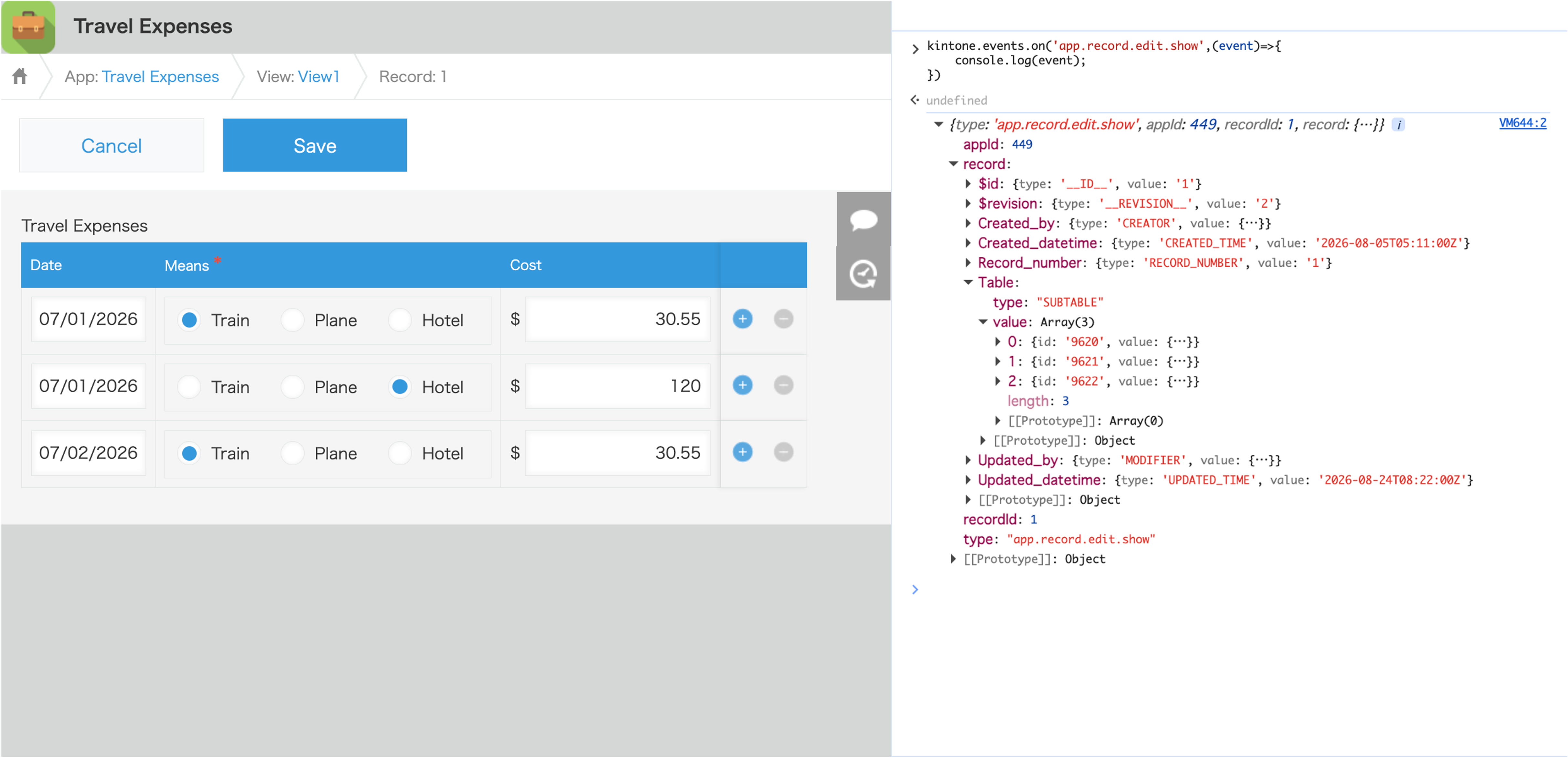Remove the Hotel 120 row
Image resolution: width=1568 pixels, height=758 pixels.
784,385
